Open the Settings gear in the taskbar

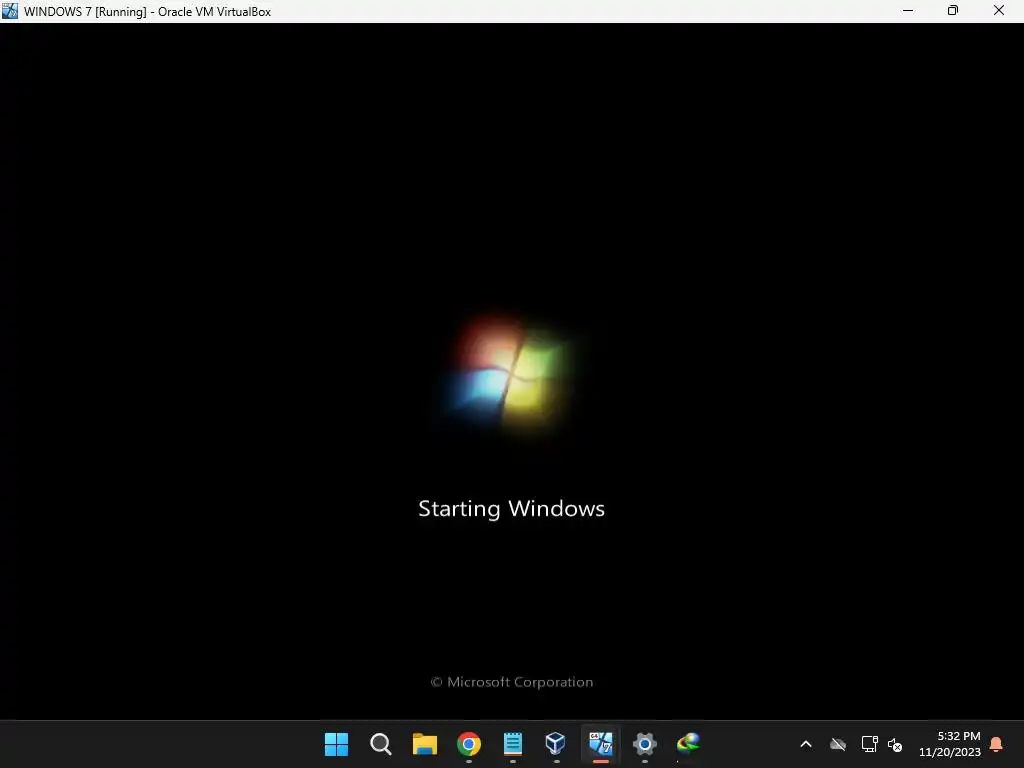click(x=645, y=744)
